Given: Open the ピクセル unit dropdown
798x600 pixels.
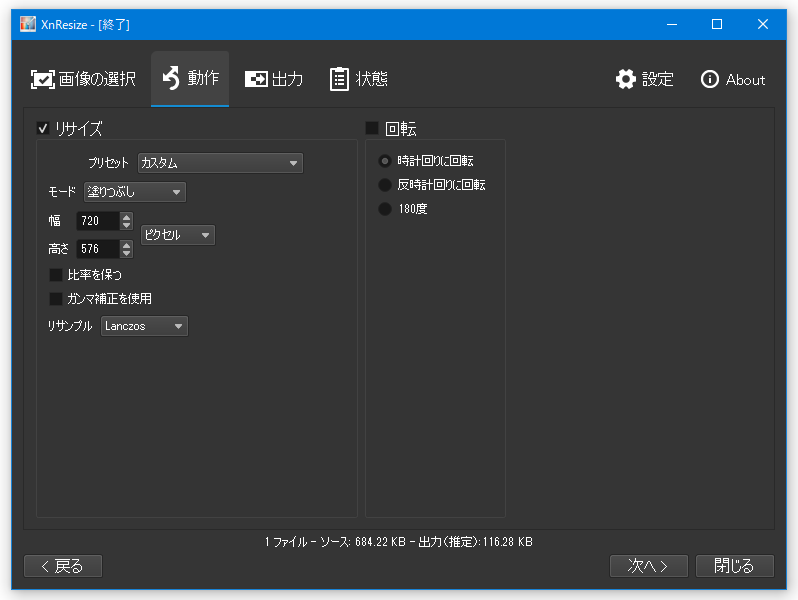Looking at the screenshot, I should coord(178,235).
